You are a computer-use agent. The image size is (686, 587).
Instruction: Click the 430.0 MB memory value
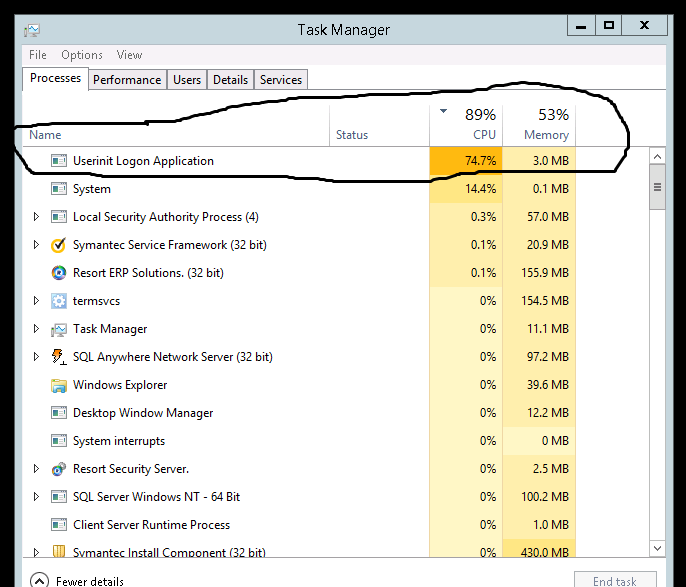click(x=545, y=552)
